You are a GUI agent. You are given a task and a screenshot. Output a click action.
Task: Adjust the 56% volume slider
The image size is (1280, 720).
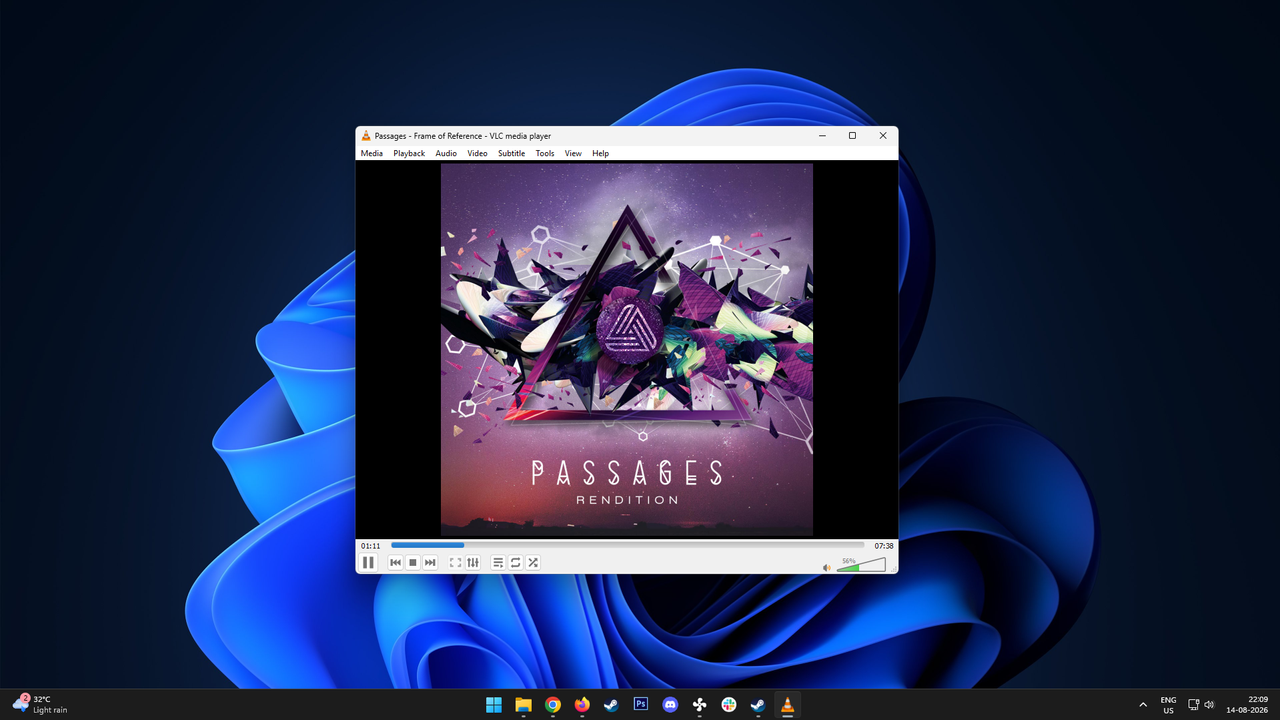click(x=861, y=565)
